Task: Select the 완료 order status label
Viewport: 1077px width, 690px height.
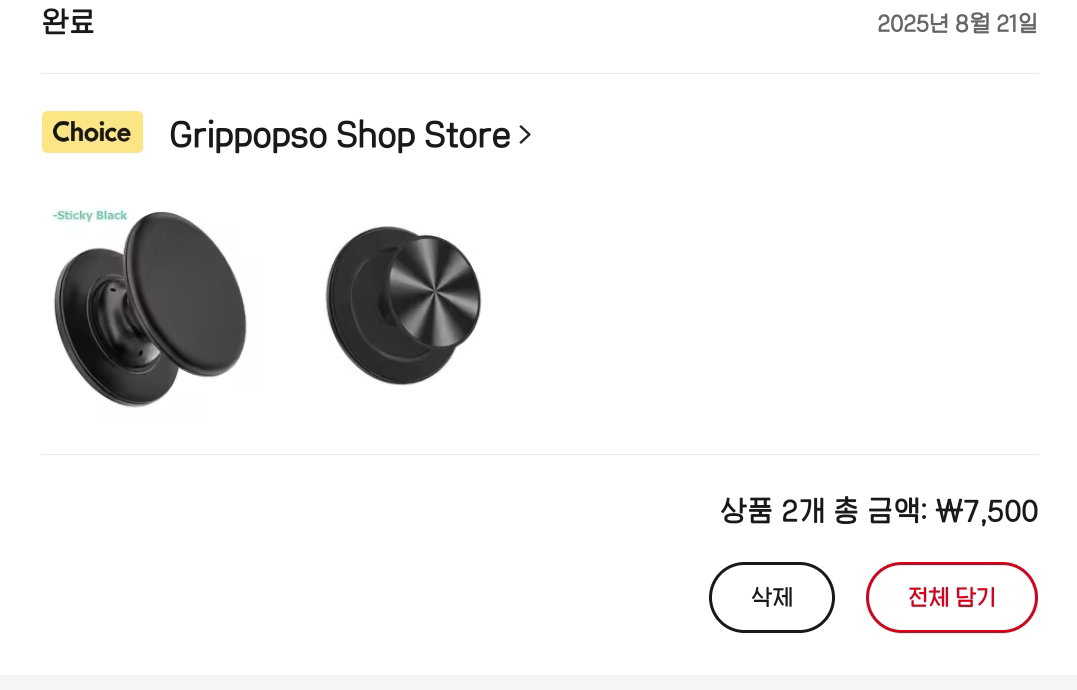Action: click(x=68, y=21)
